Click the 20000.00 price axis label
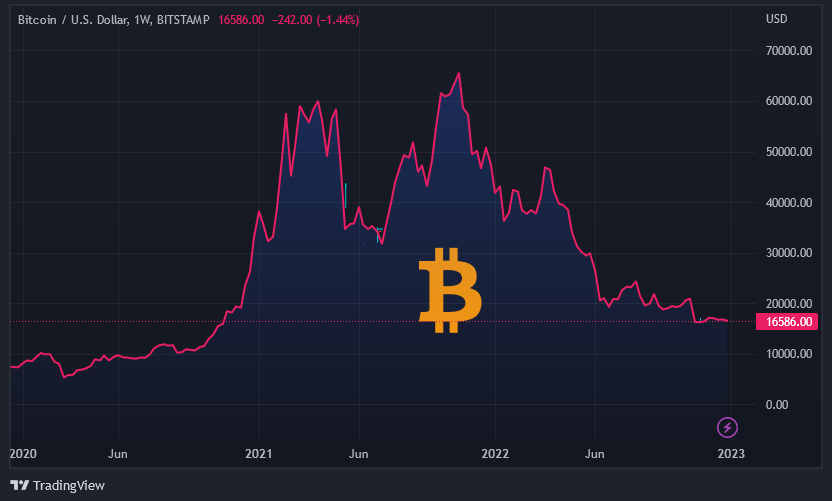 (788, 304)
